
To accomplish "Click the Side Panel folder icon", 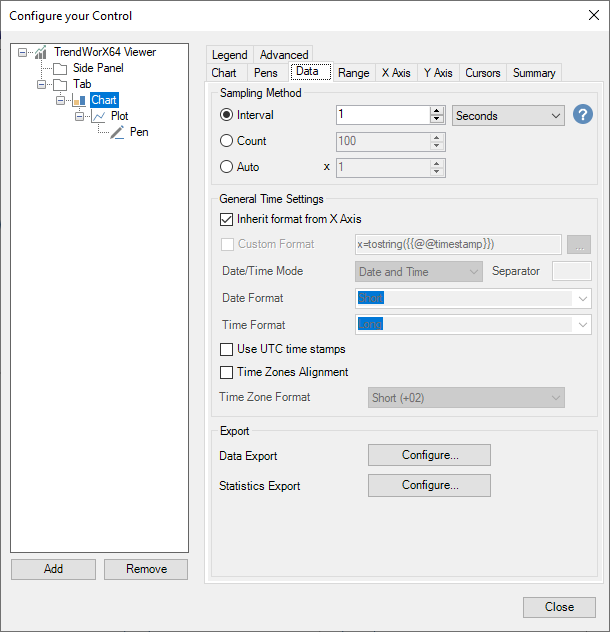I will point(60,68).
